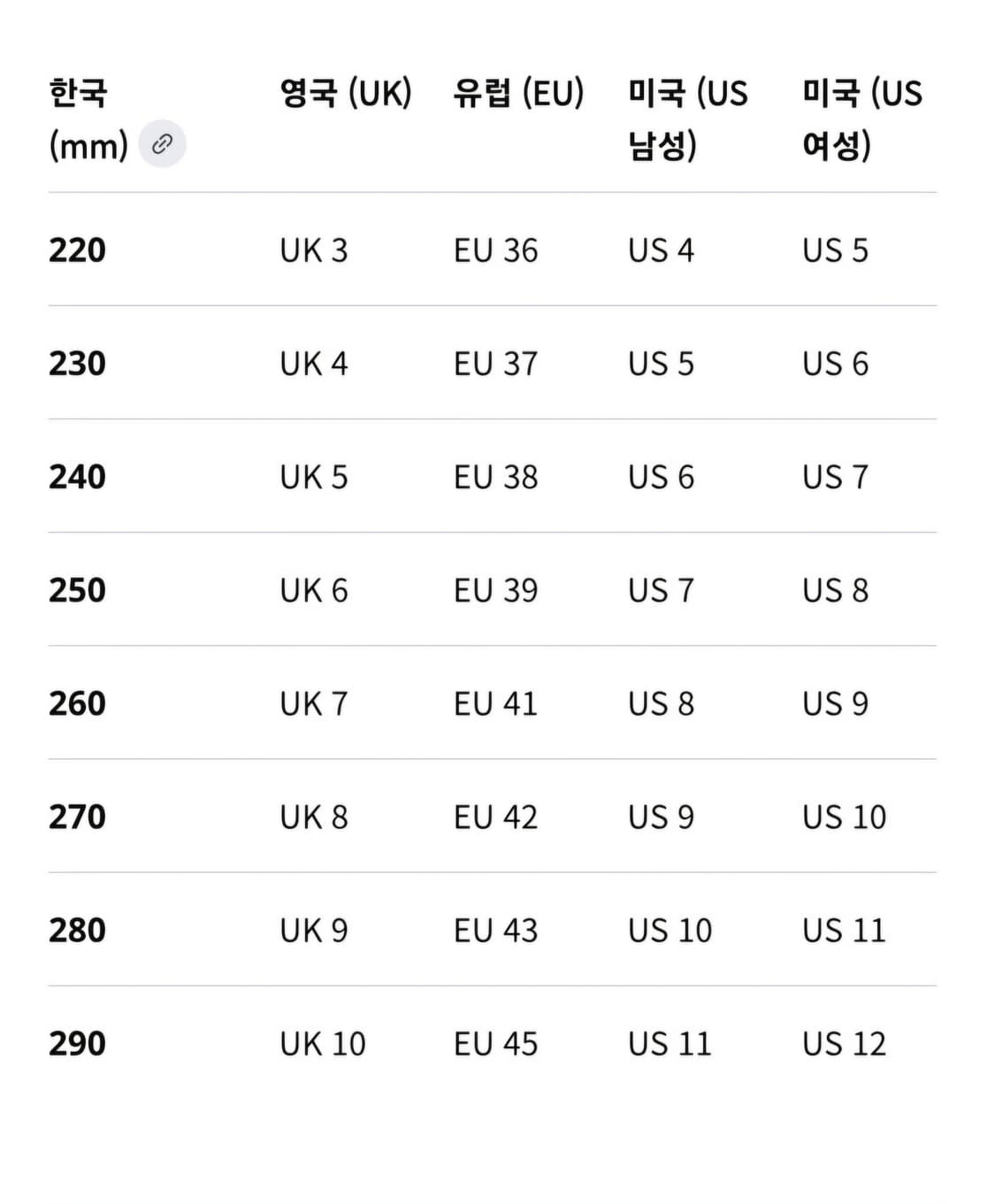Click the UK 3 cell
This screenshot has height=1204, width=995.
point(314,250)
